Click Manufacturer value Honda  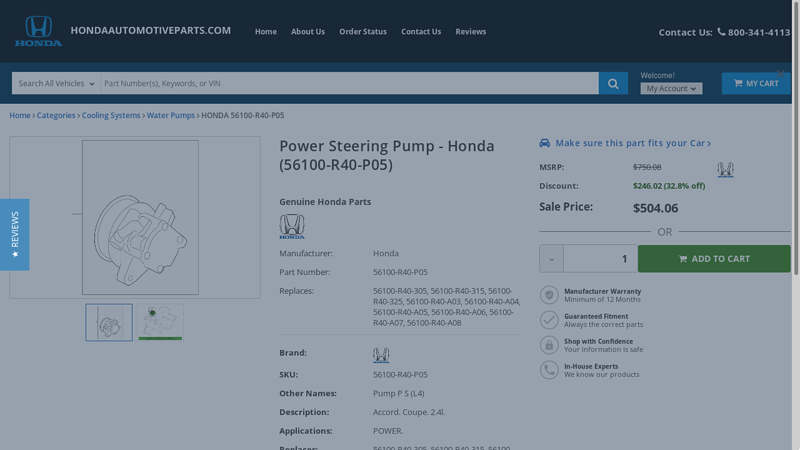coord(386,253)
